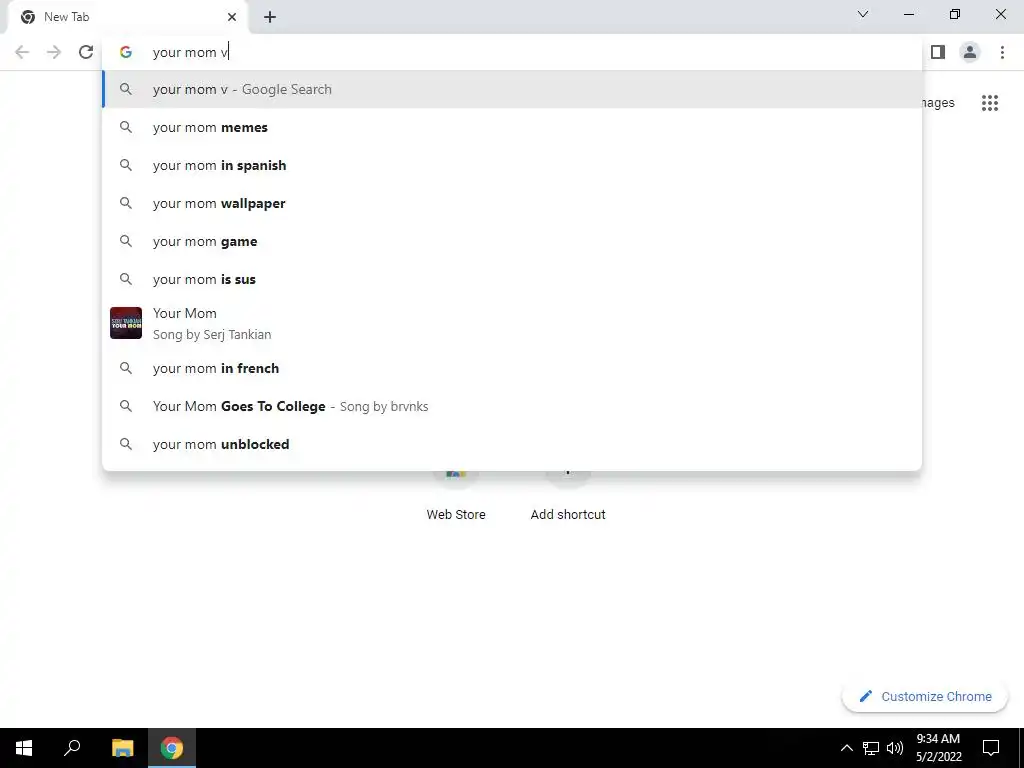Viewport: 1024px width, 768px height.
Task: Open 'Your Mom' song by Serj Tankian
Action: pos(512,323)
